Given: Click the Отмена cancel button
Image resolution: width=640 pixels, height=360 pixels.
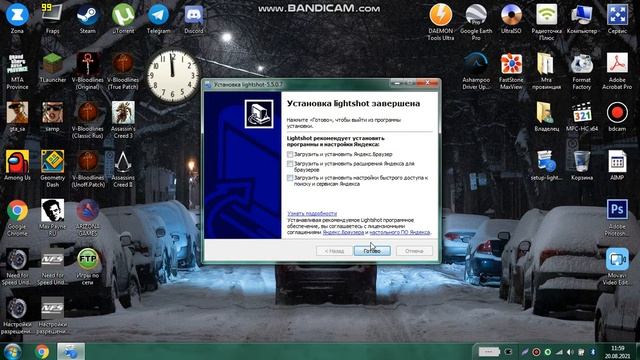Looking at the screenshot, I should 414,251.
